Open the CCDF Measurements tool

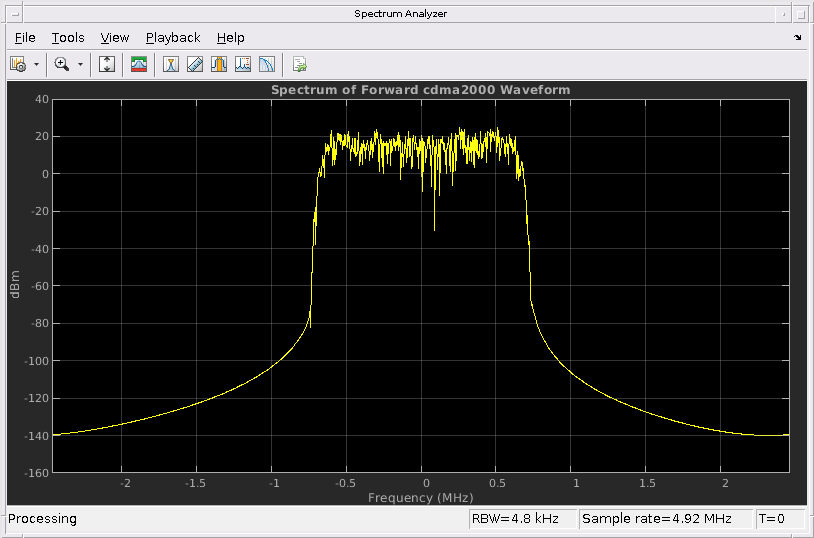click(266, 64)
